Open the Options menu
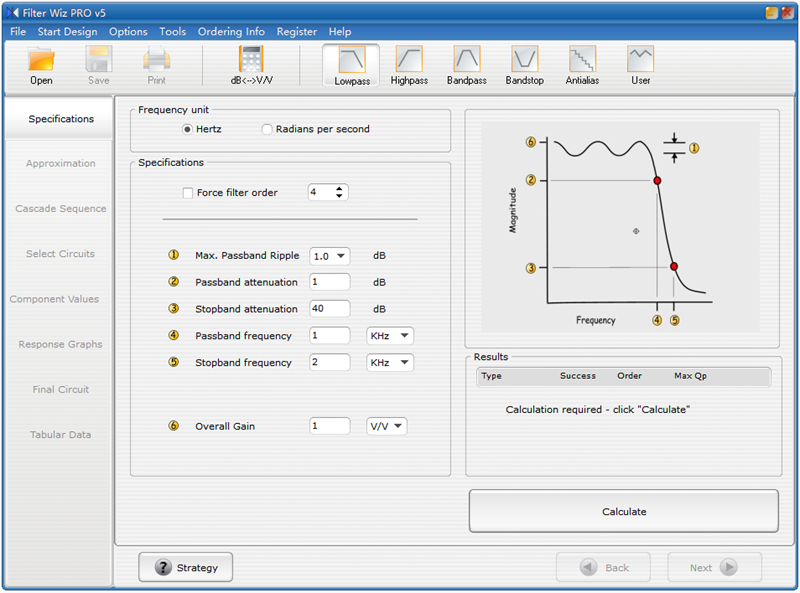This screenshot has height=593, width=800. coord(128,32)
